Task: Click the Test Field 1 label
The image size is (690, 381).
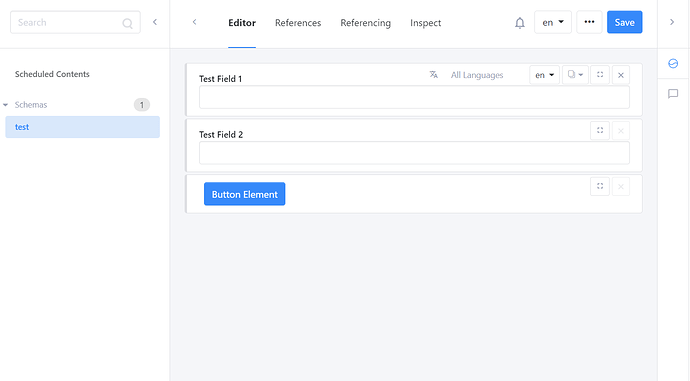Action: (x=220, y=79)
